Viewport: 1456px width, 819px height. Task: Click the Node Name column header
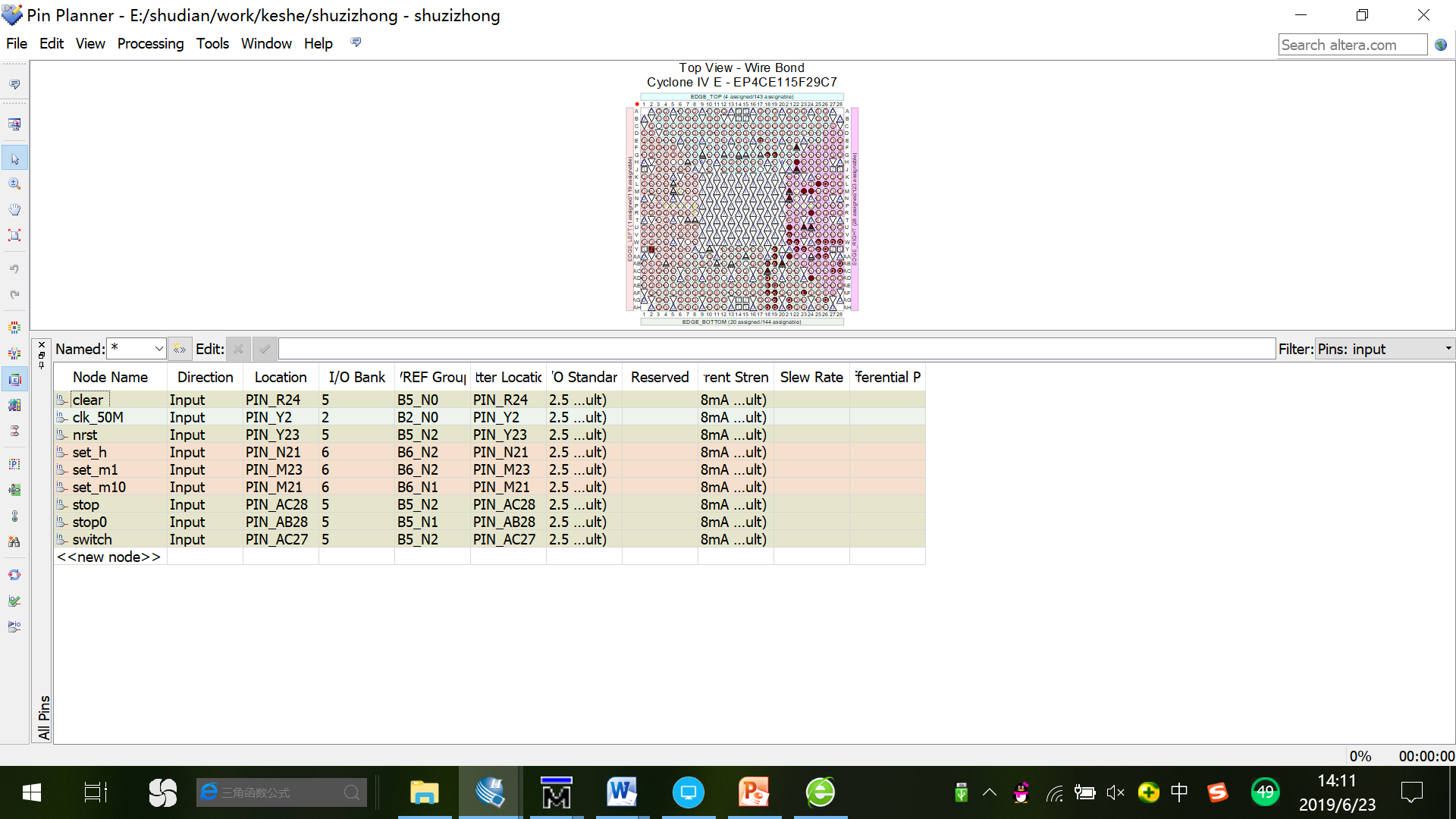(110, 377)
